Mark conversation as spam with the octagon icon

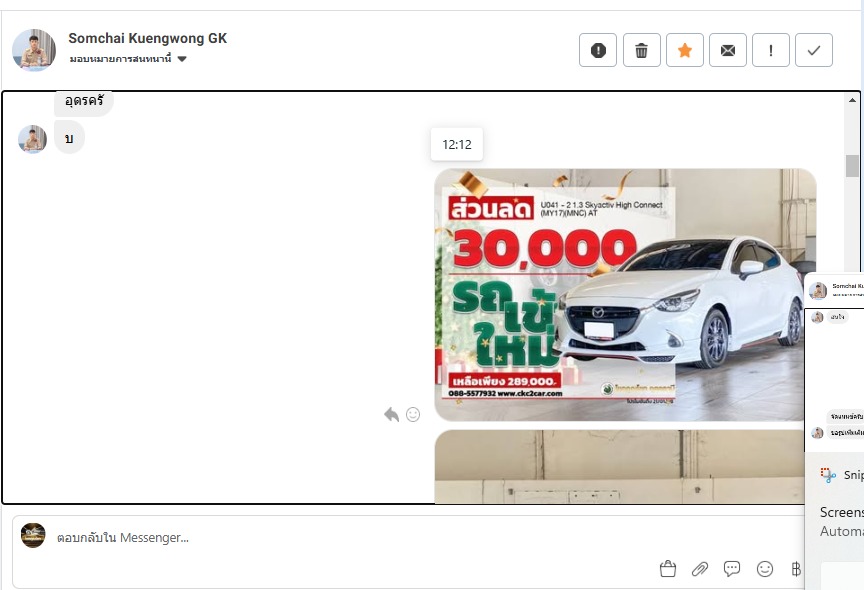[x=598, y=50]
